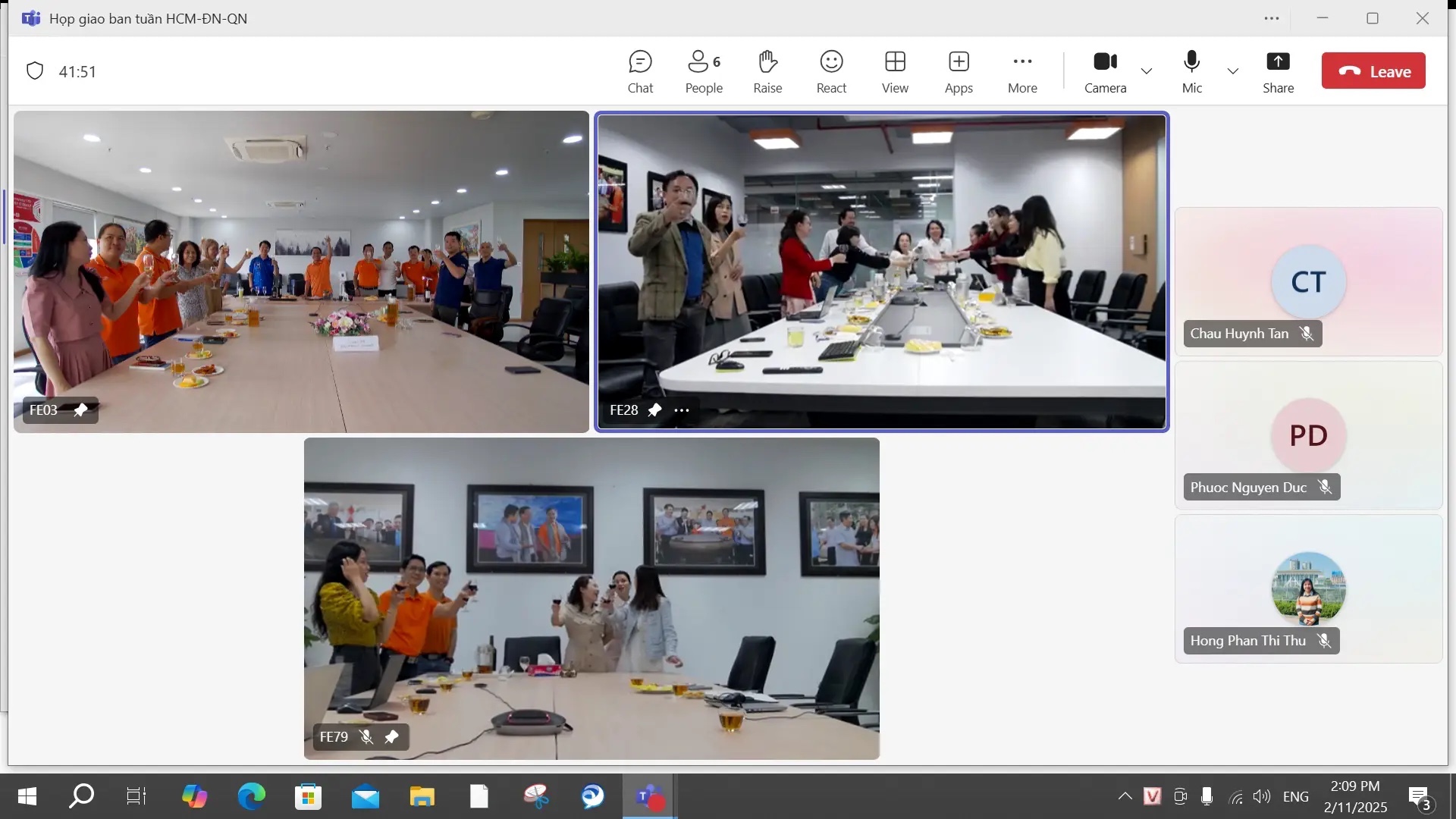Select the FE79 video tile
This screenshot has height=819, width=1456.
(x=591, y=599)
